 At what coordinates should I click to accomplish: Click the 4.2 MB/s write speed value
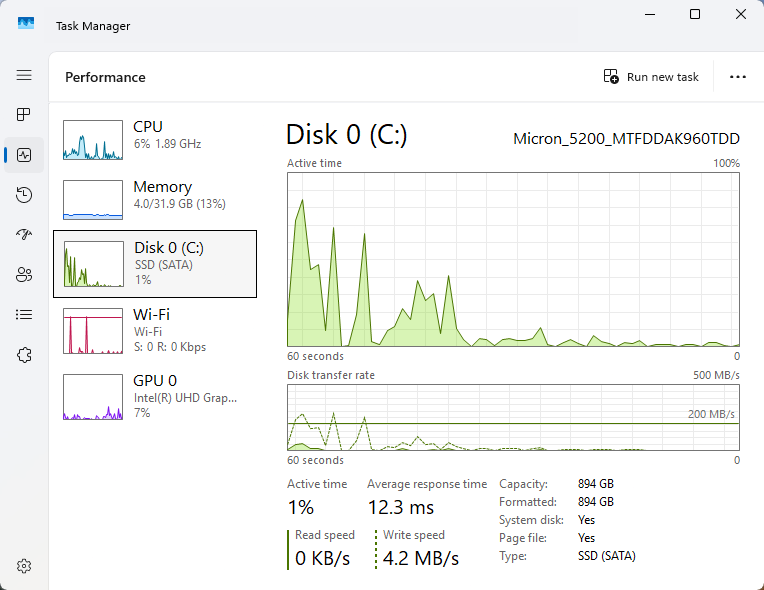tap(420, 558)
